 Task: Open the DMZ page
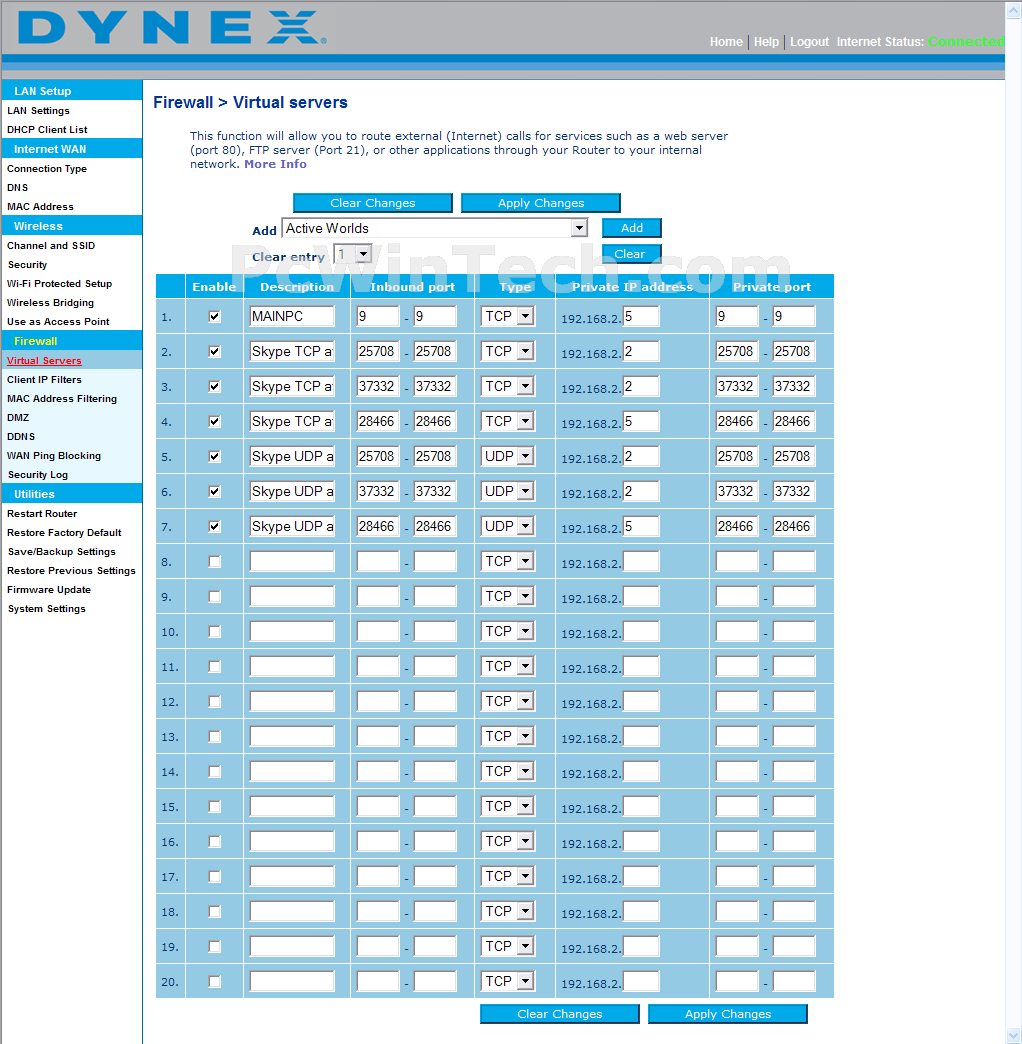[18, 417]
